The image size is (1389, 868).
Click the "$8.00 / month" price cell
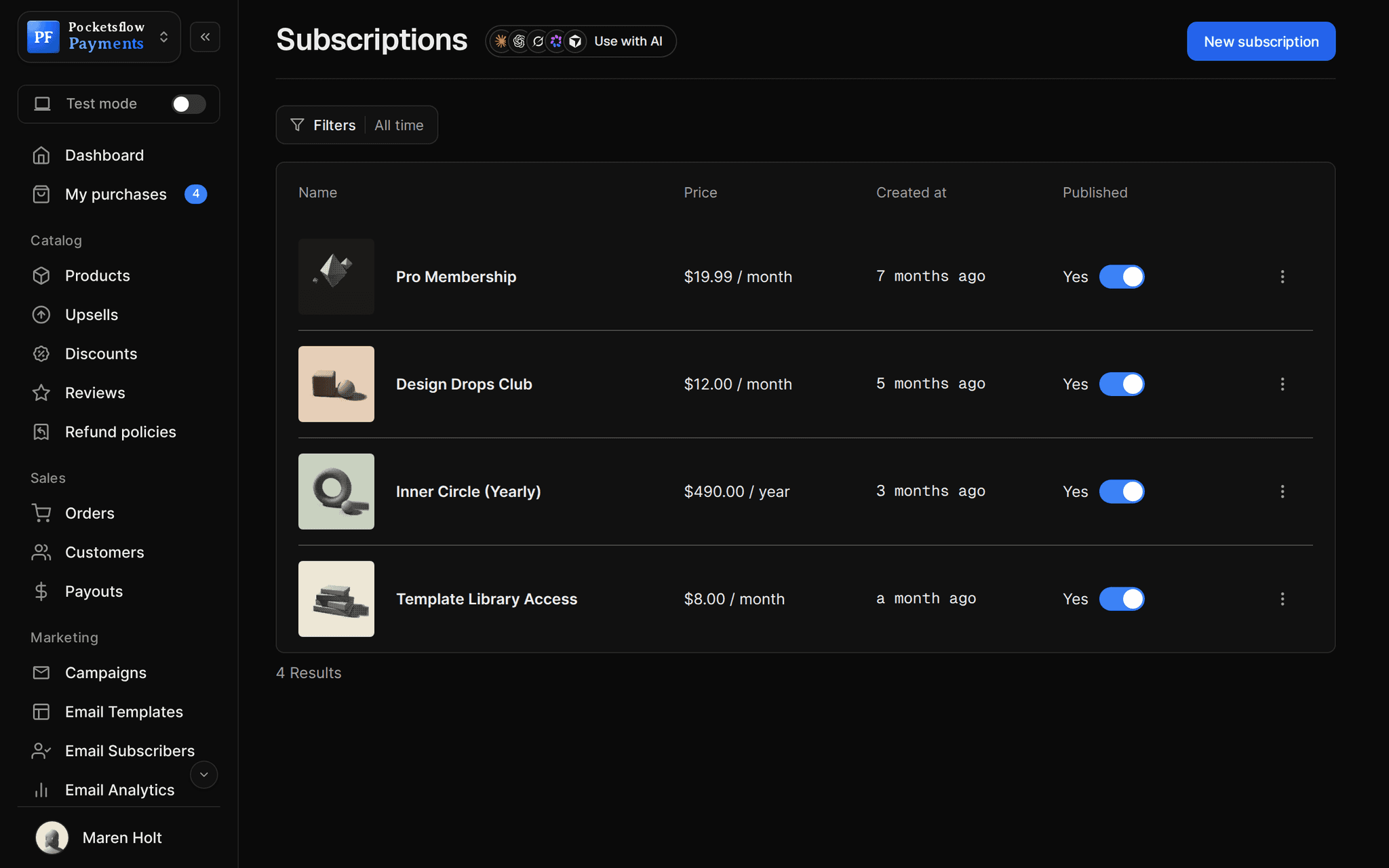tap(735, 599)
